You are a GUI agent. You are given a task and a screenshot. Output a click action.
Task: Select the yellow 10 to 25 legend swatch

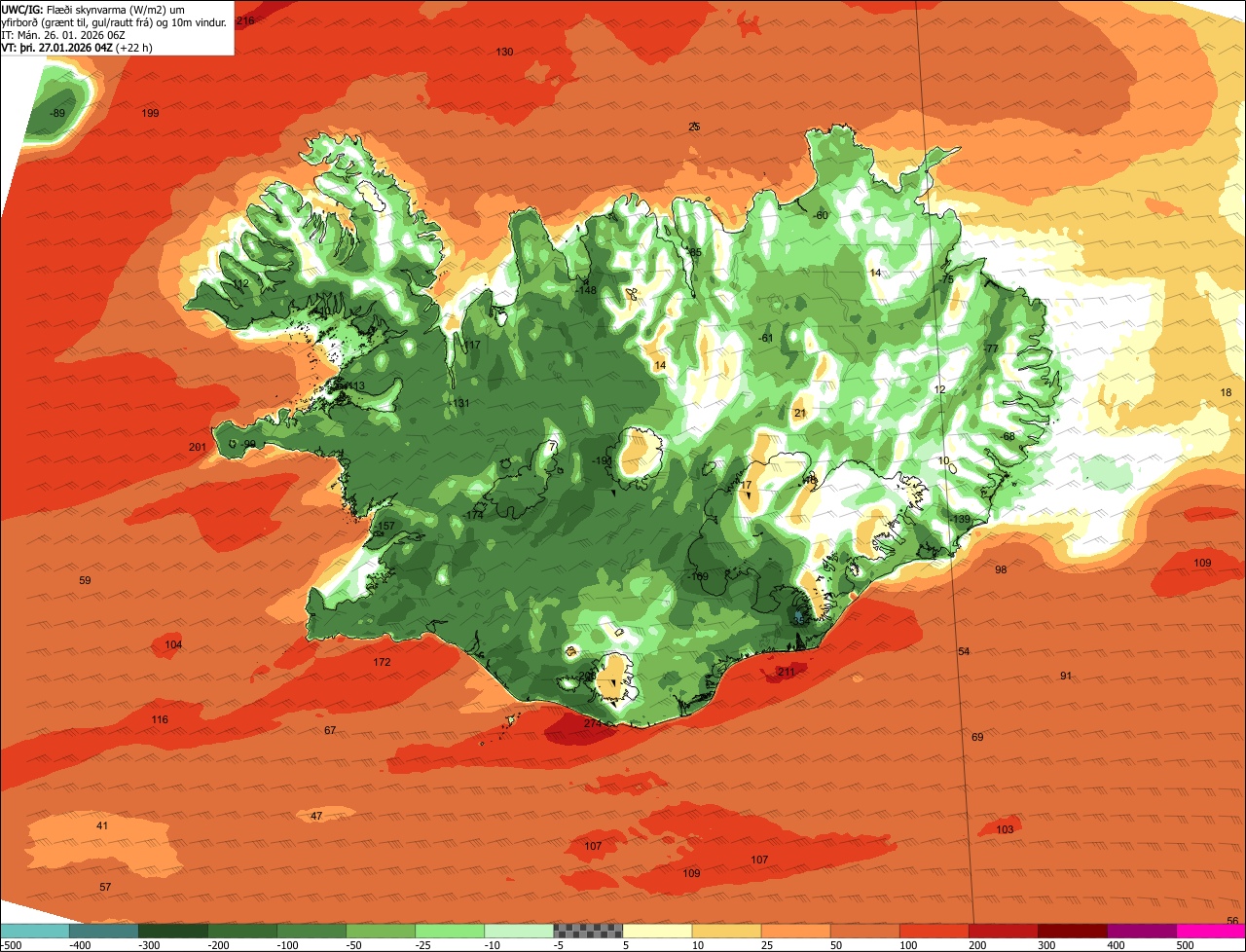tap(725, 931)
